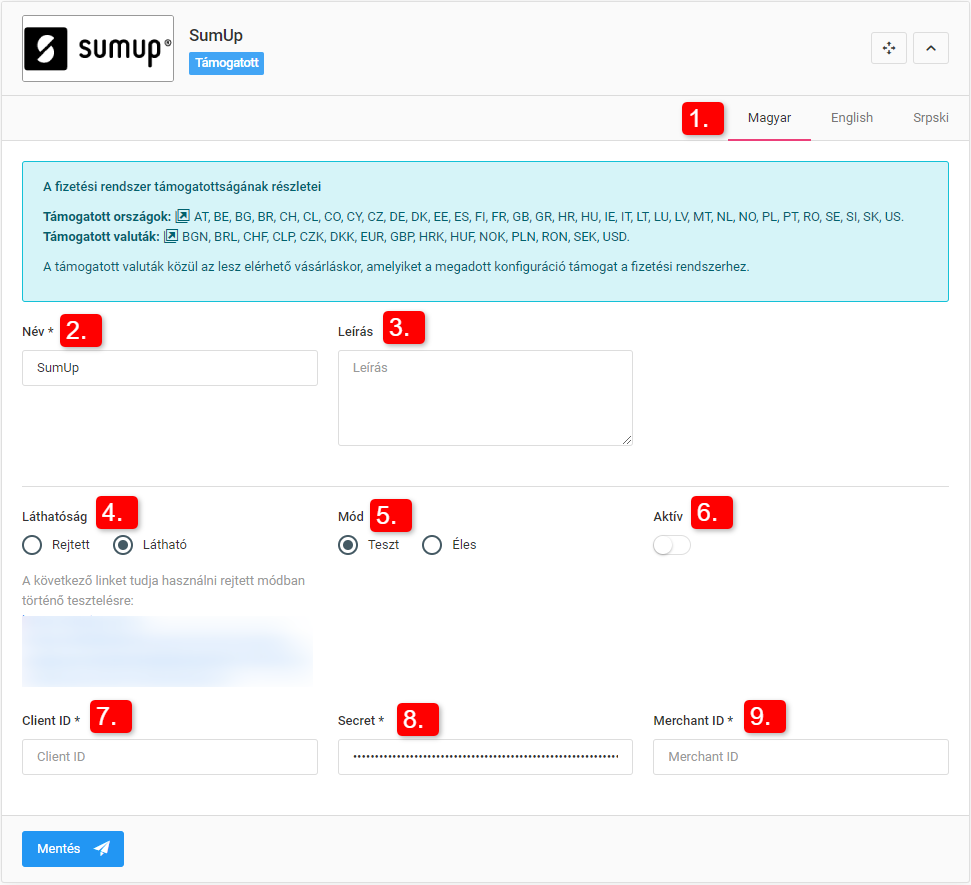This screenshot has width=971, height=885.
Task: Collapse the SumUp panel with chevron
Action: tap(930, 48)
